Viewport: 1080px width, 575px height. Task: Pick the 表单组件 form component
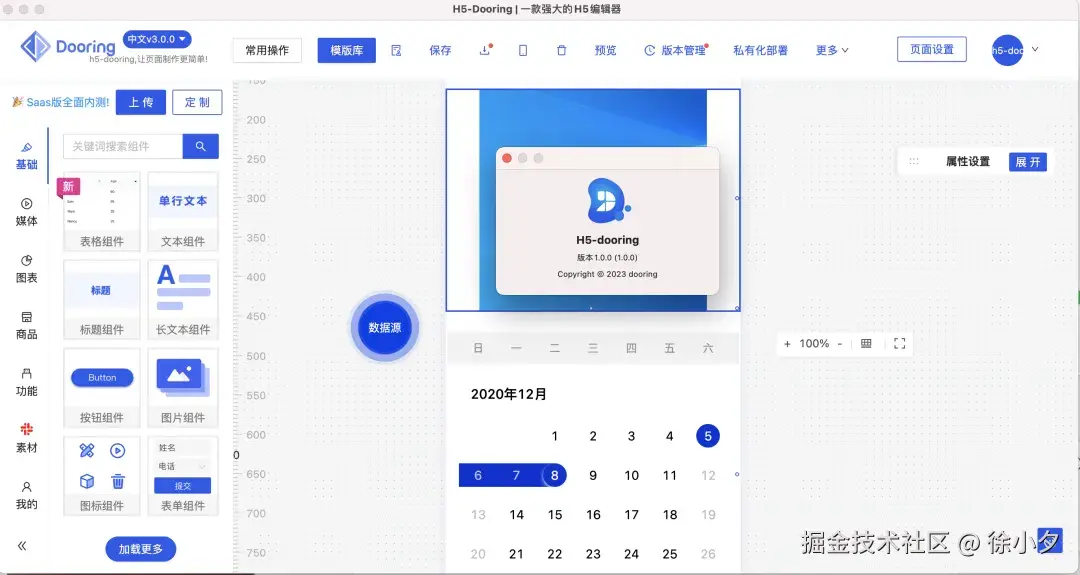(183, 476)
